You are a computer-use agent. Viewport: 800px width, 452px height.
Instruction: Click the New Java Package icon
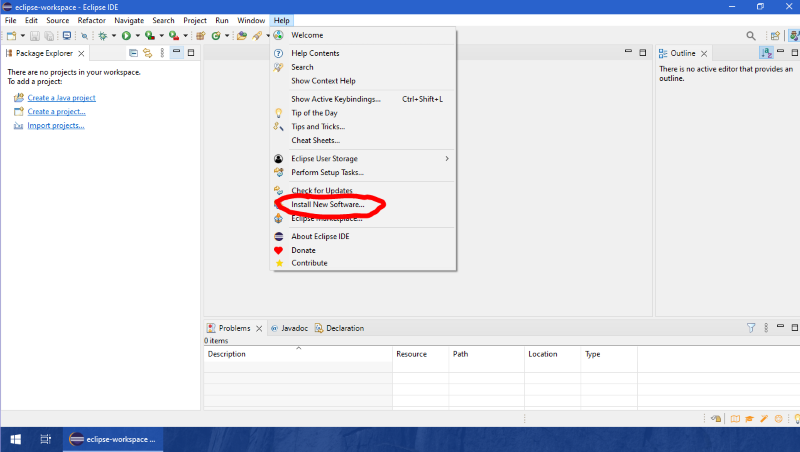click(x=201, y=36)
